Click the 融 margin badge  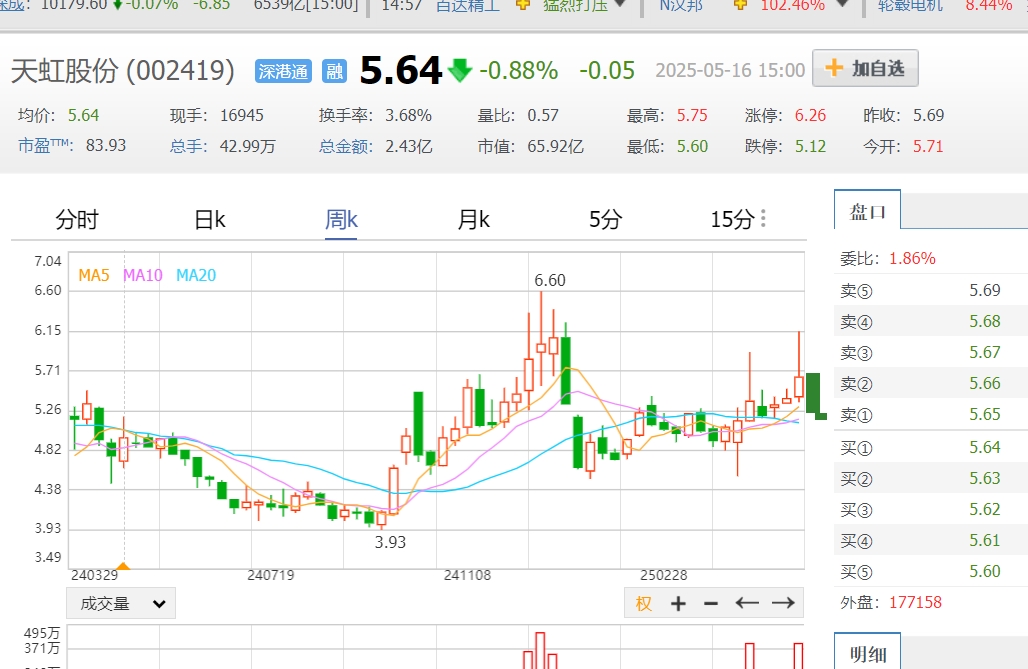pyautogui.click(x=334, y=71)
